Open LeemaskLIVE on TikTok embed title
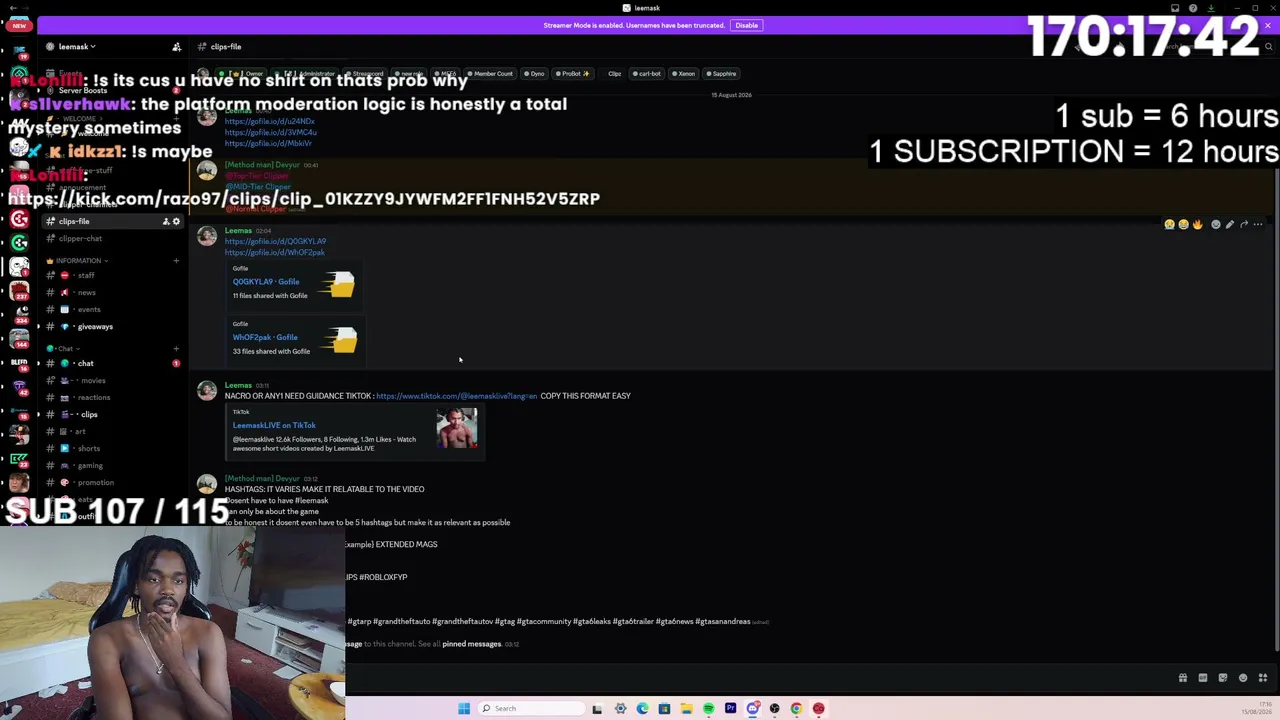The width and height of the screenshot is (1280, 720). pos(274,426)
